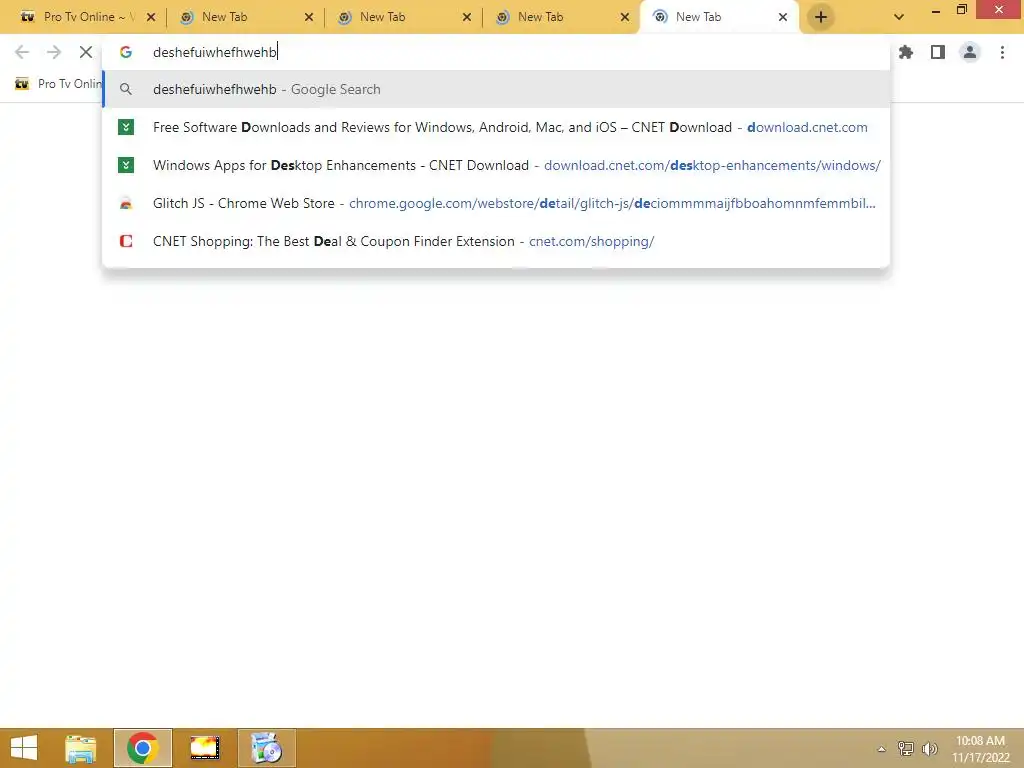
Task: Expand the tab search chevron
Action: point(899,17)
